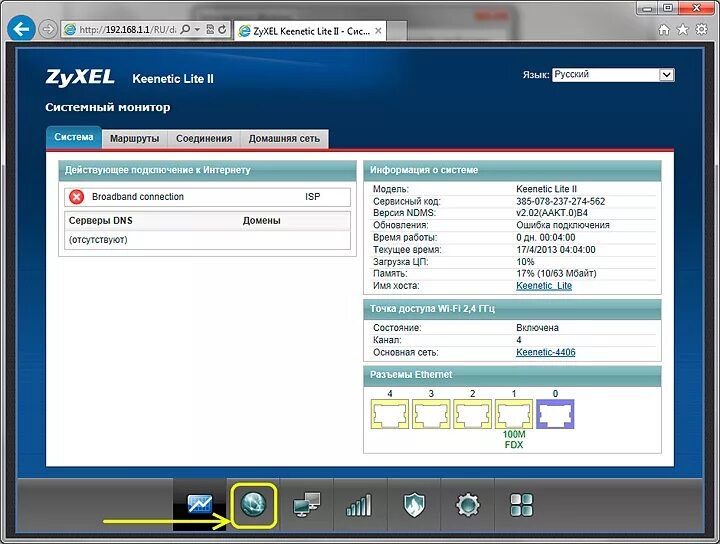This screenshot has height=544, width=720.
Task: Click the Wi-Fi state value Включена
Action: pos(537,328)
